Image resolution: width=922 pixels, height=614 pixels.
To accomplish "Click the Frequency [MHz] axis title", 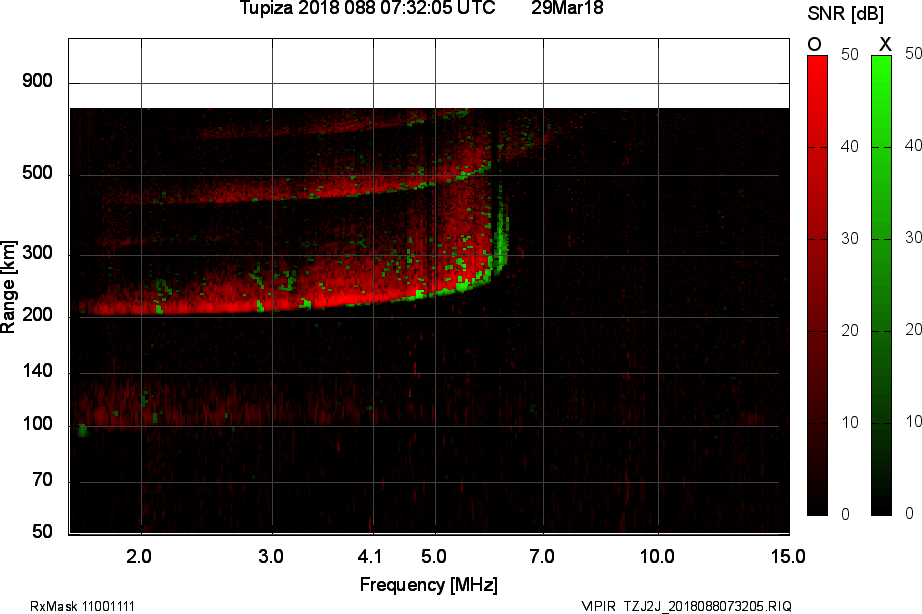I will tap(429, 585).
